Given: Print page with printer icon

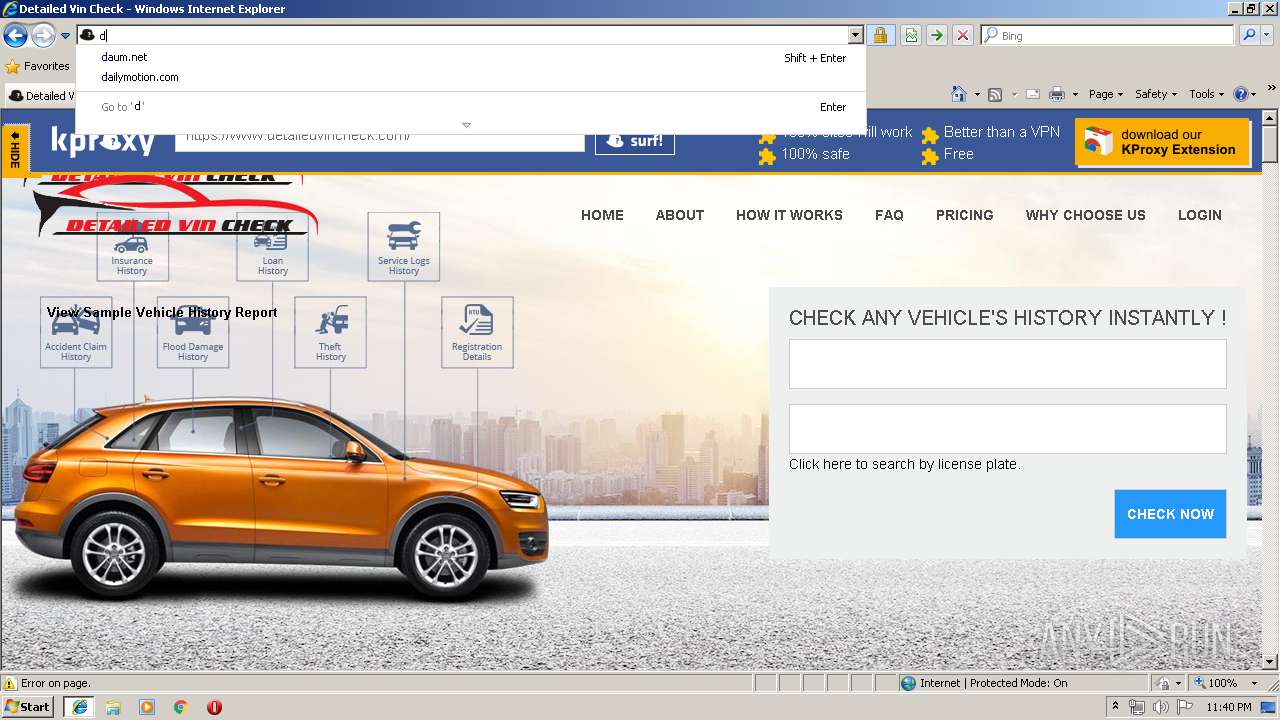Looking at the screenshot, I should point(1057,94).
